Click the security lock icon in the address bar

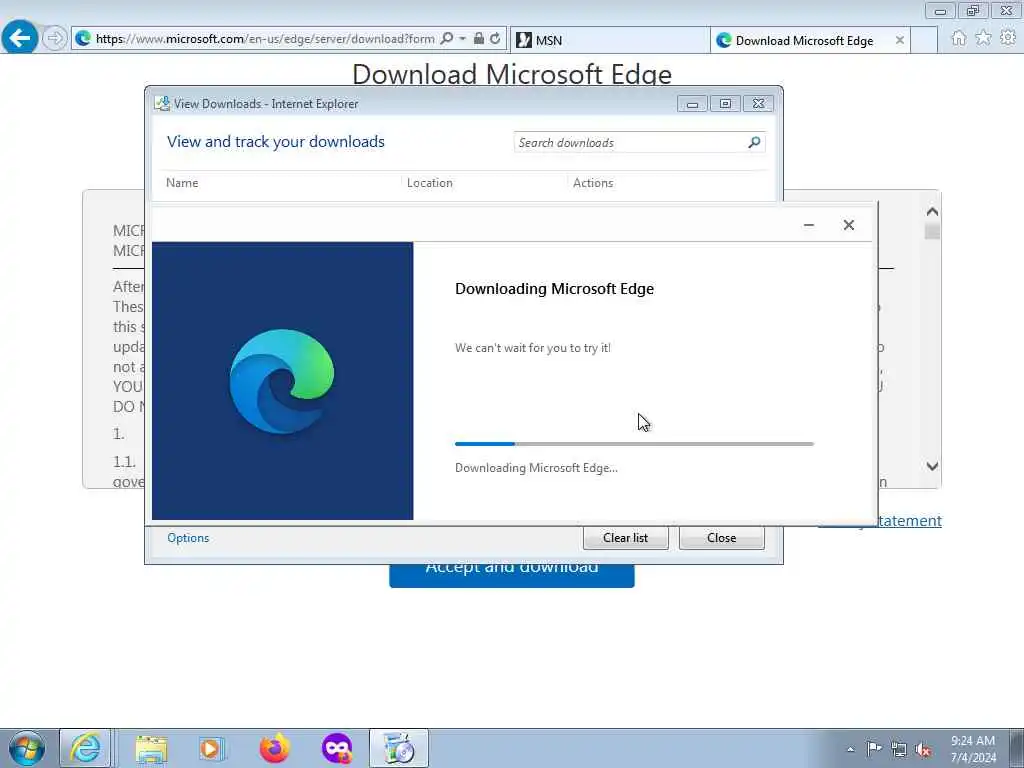(x=479, y=39)
